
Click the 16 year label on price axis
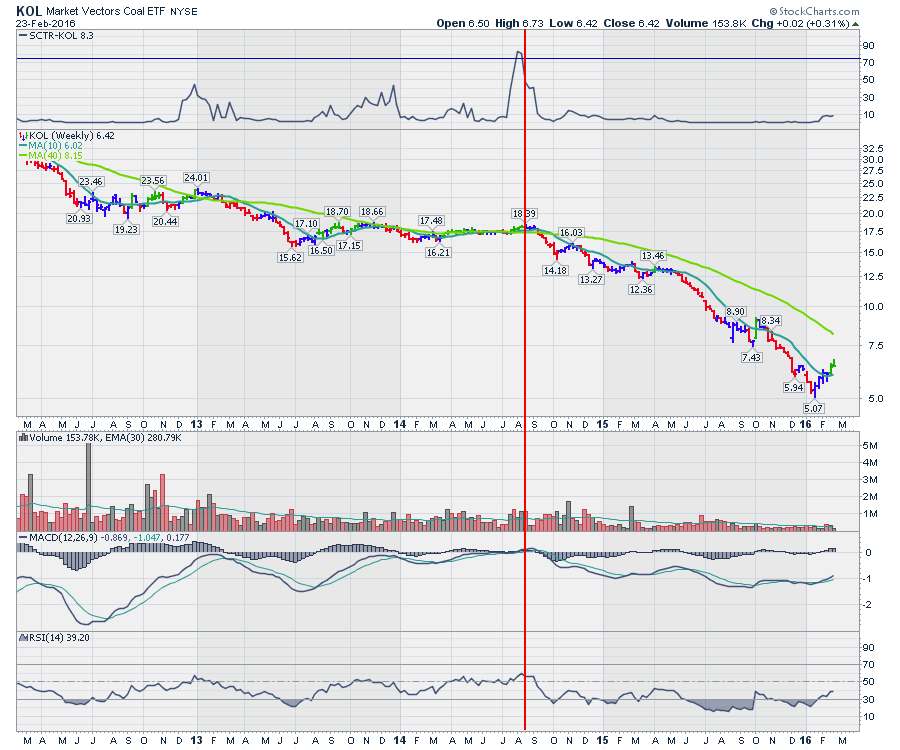[x=805, y=424]
